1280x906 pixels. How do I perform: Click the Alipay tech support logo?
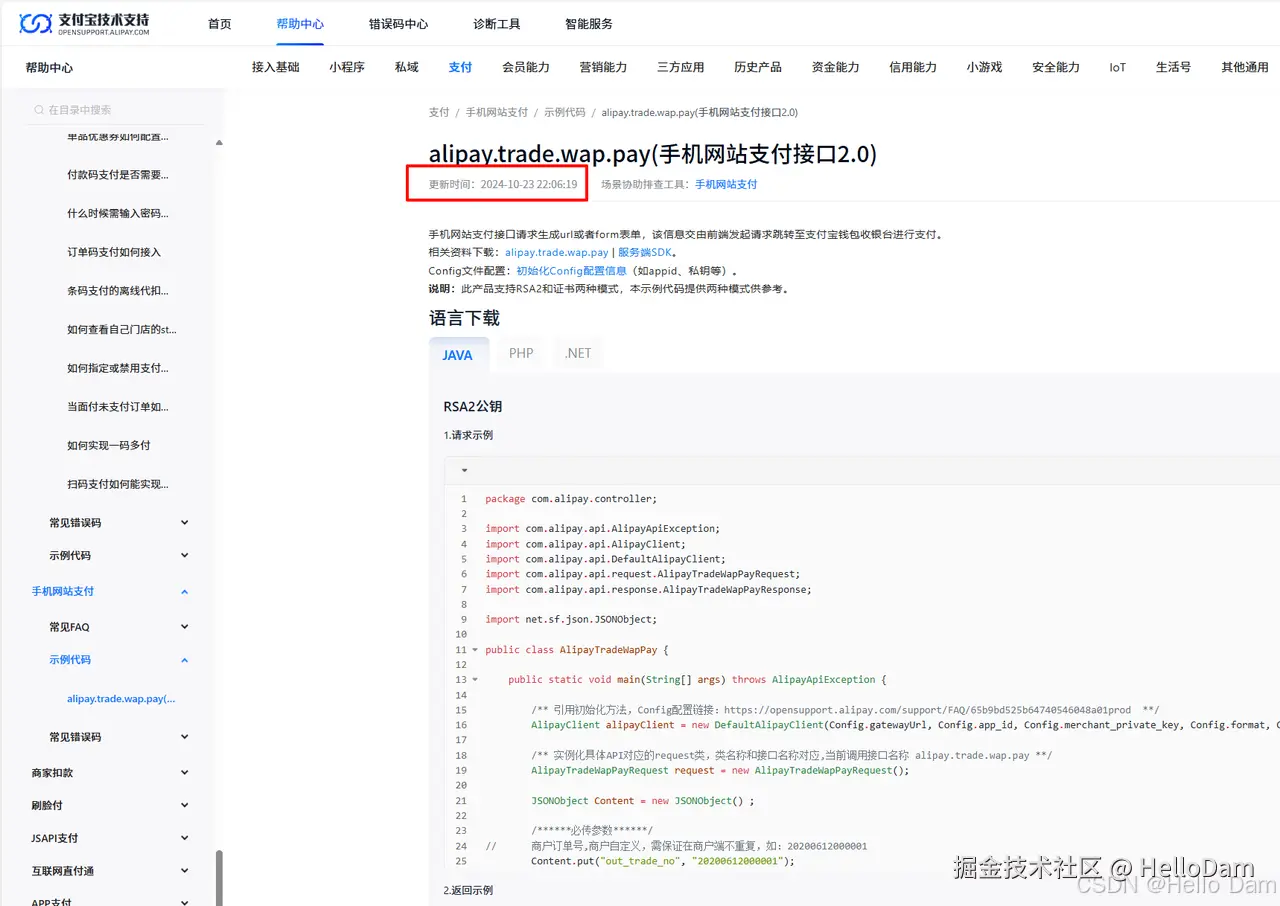[x=84, y=24]
